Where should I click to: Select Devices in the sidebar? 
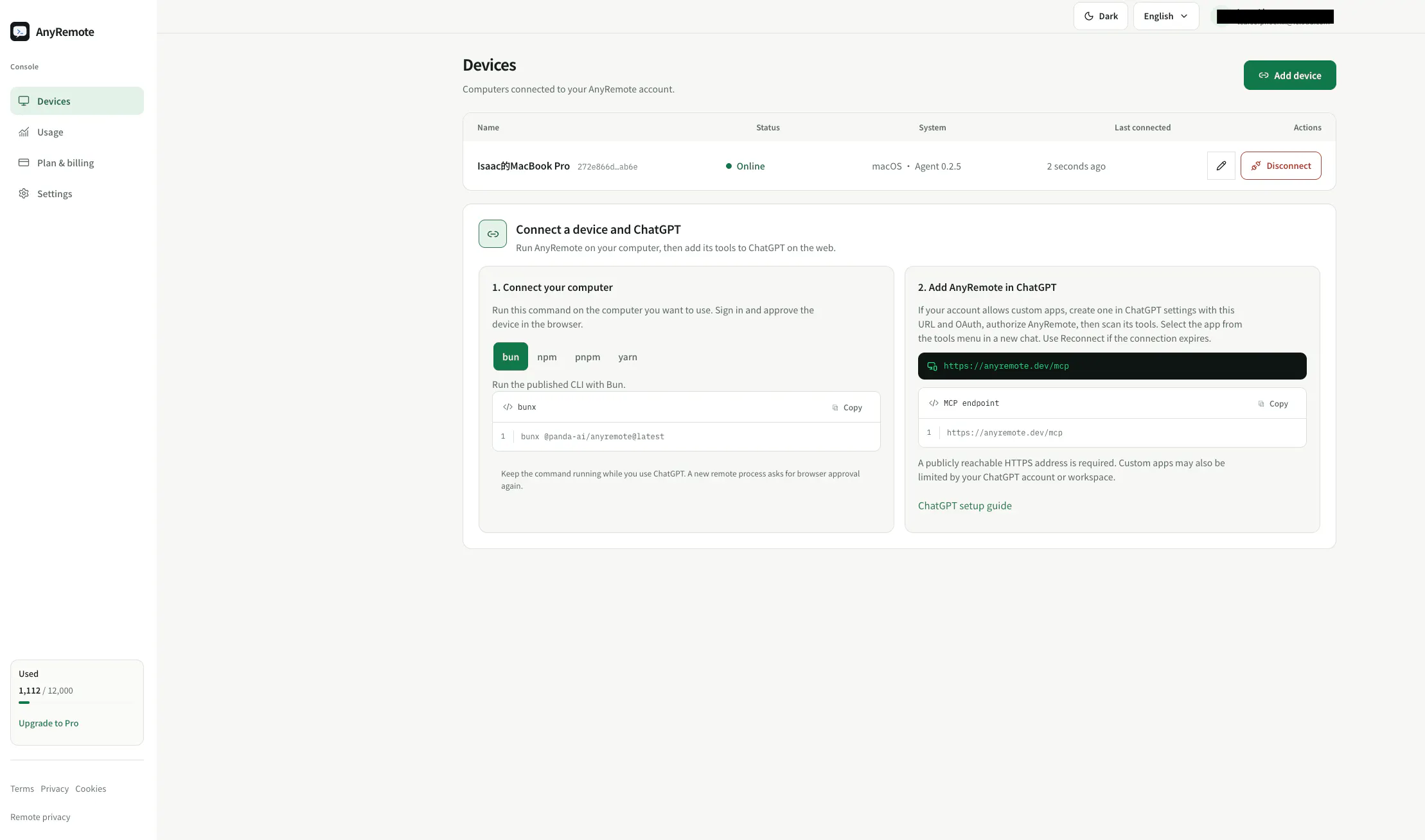(x=77, y=101)
